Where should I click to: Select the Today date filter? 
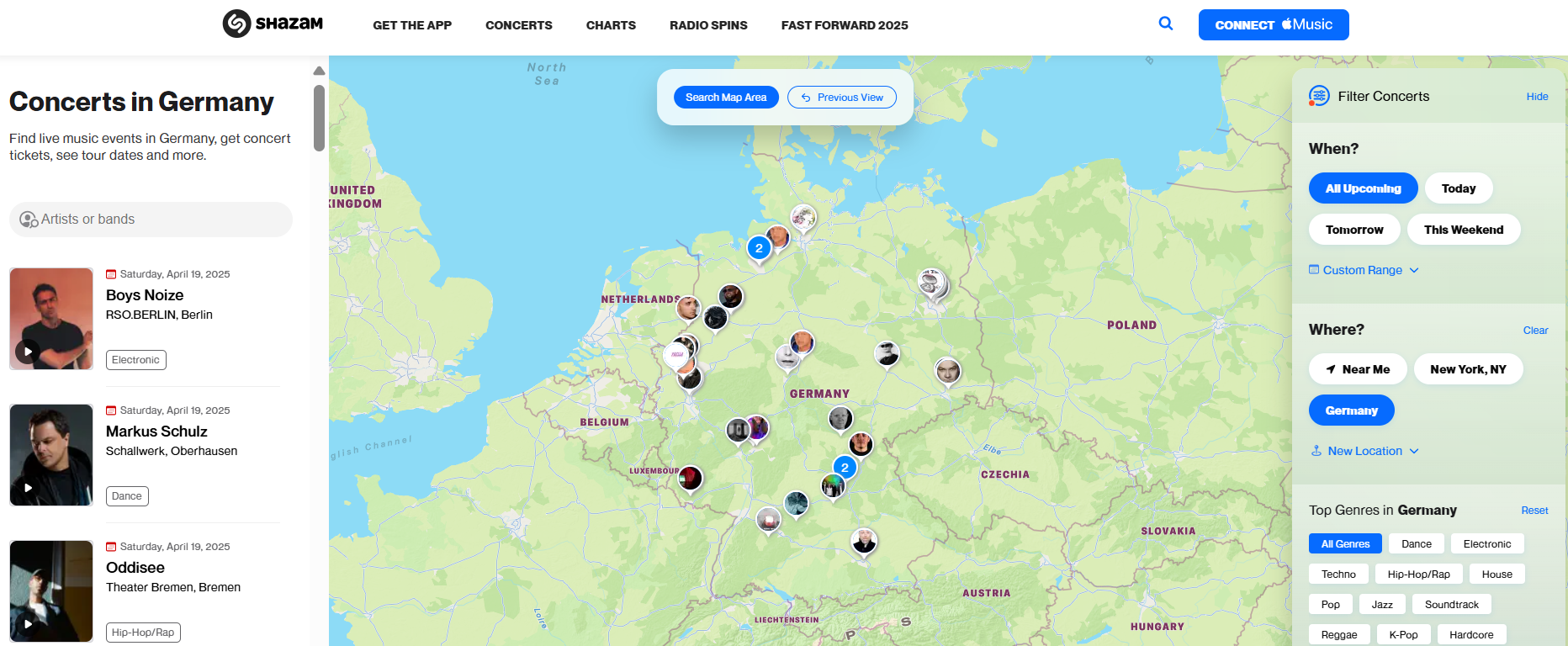pos(1458,188)
